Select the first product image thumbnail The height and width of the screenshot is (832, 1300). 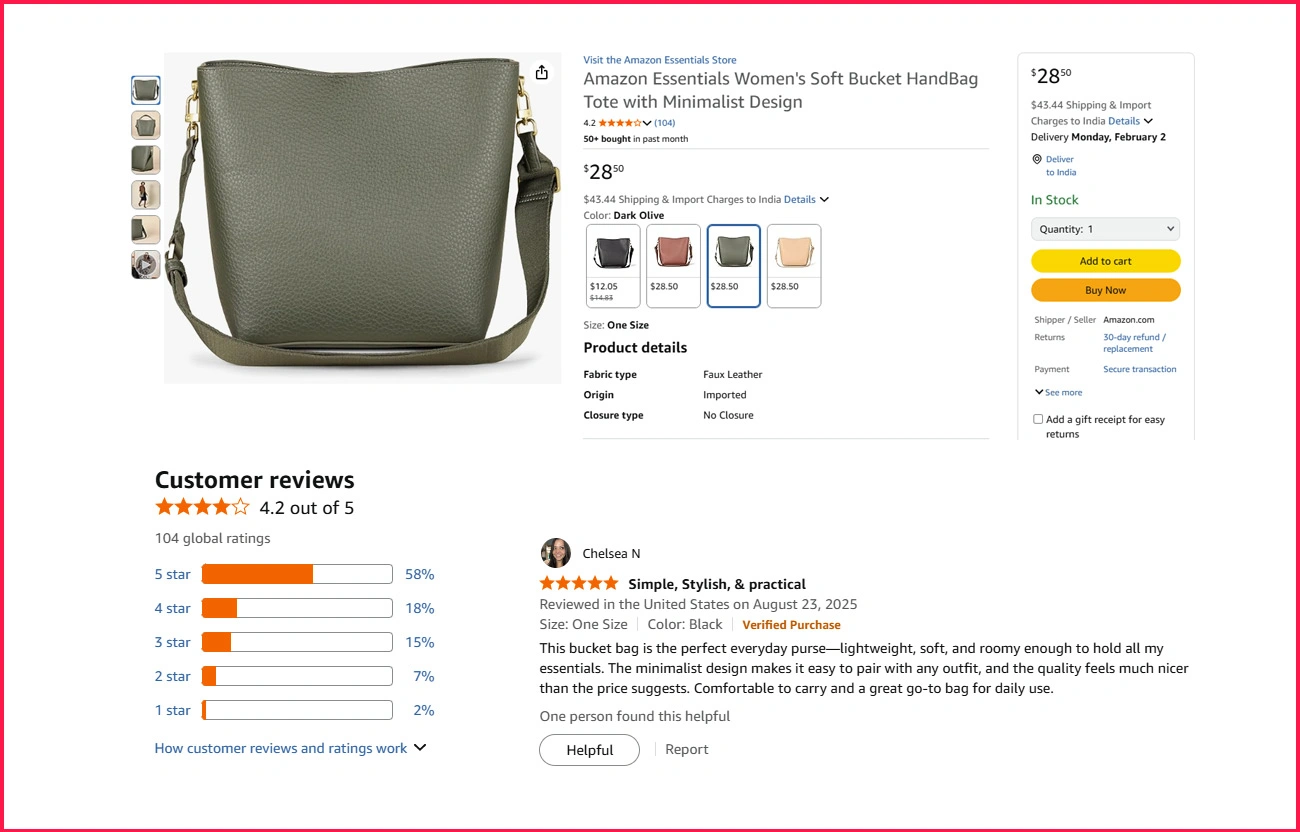[146, 91]
